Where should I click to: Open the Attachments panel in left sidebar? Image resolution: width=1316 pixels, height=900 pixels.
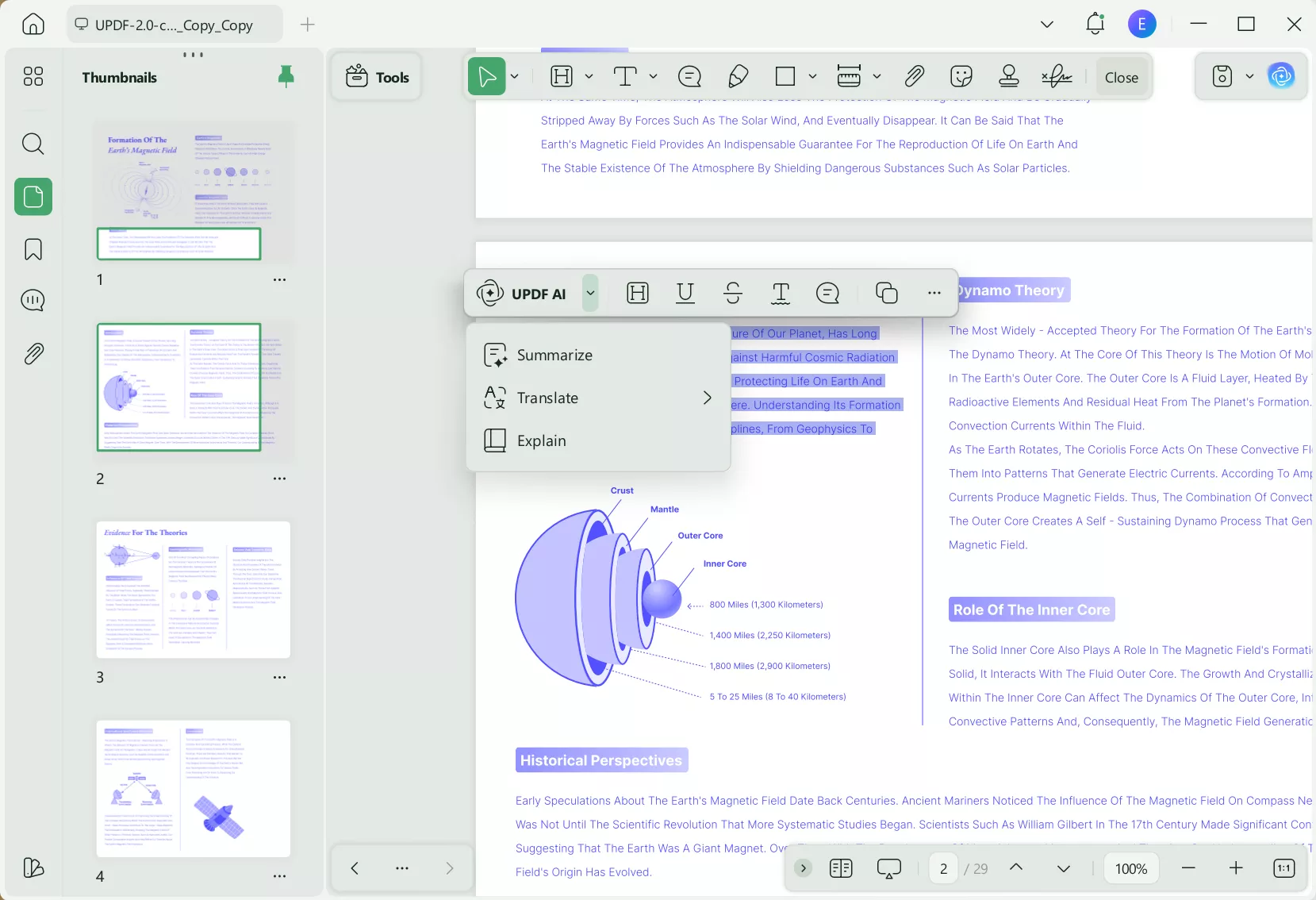(x=33, y=353)
